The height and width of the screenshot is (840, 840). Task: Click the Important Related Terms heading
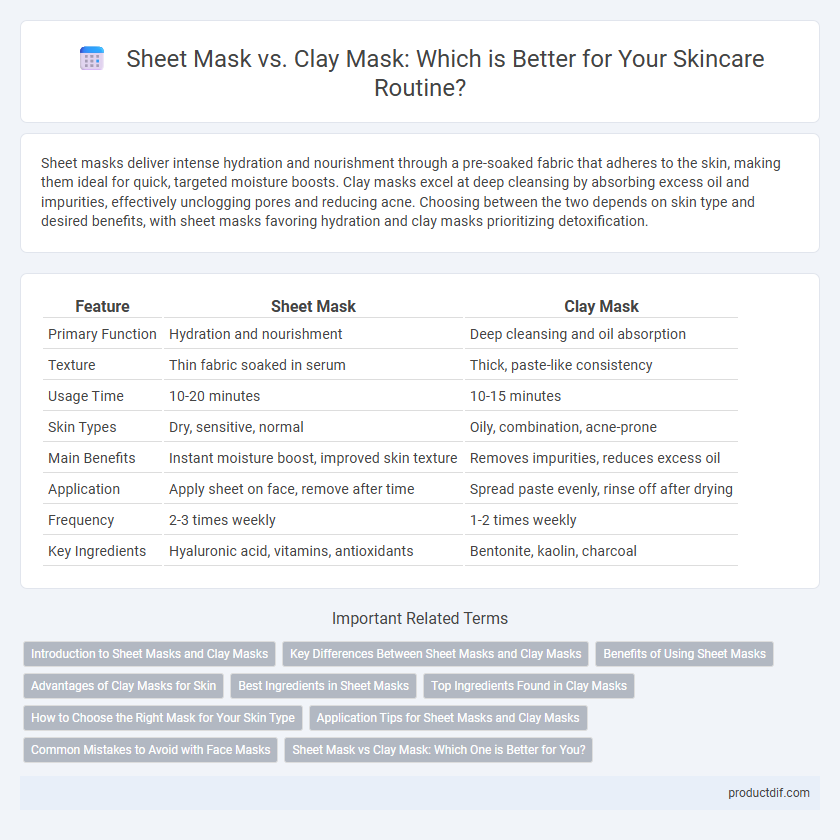tap(420, 618)
